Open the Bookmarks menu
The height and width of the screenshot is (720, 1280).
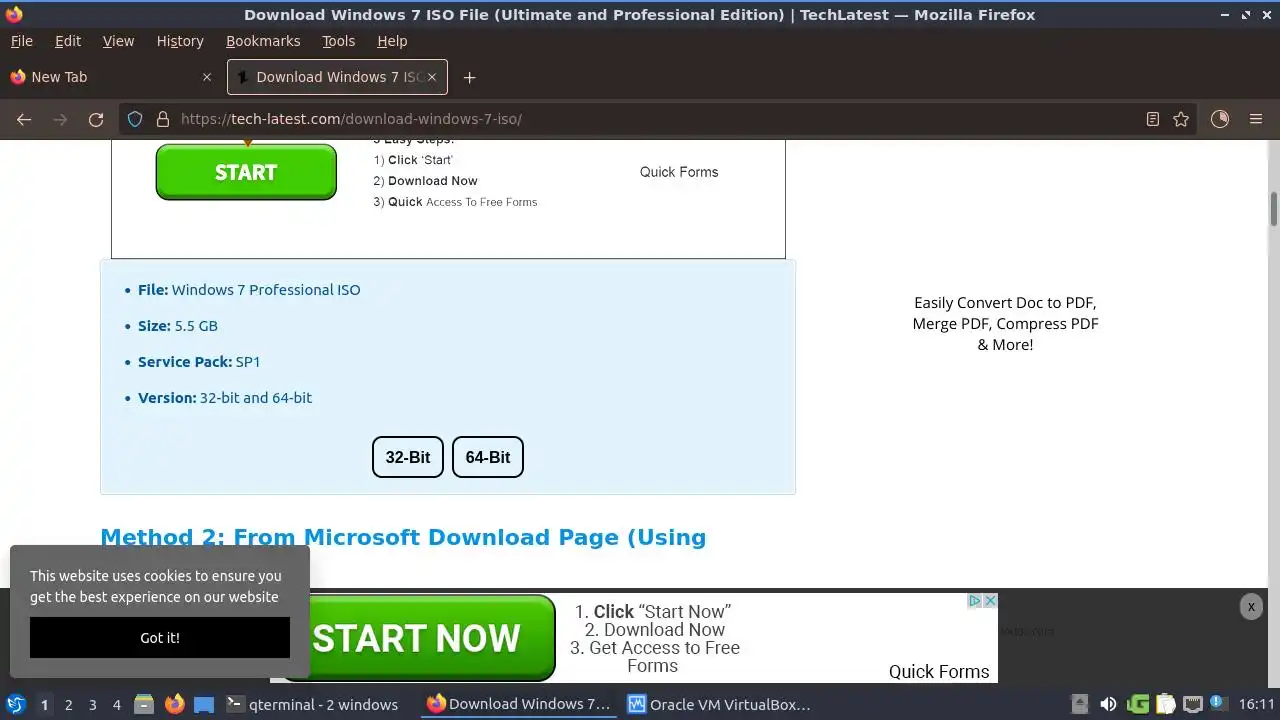coord(263,41)
